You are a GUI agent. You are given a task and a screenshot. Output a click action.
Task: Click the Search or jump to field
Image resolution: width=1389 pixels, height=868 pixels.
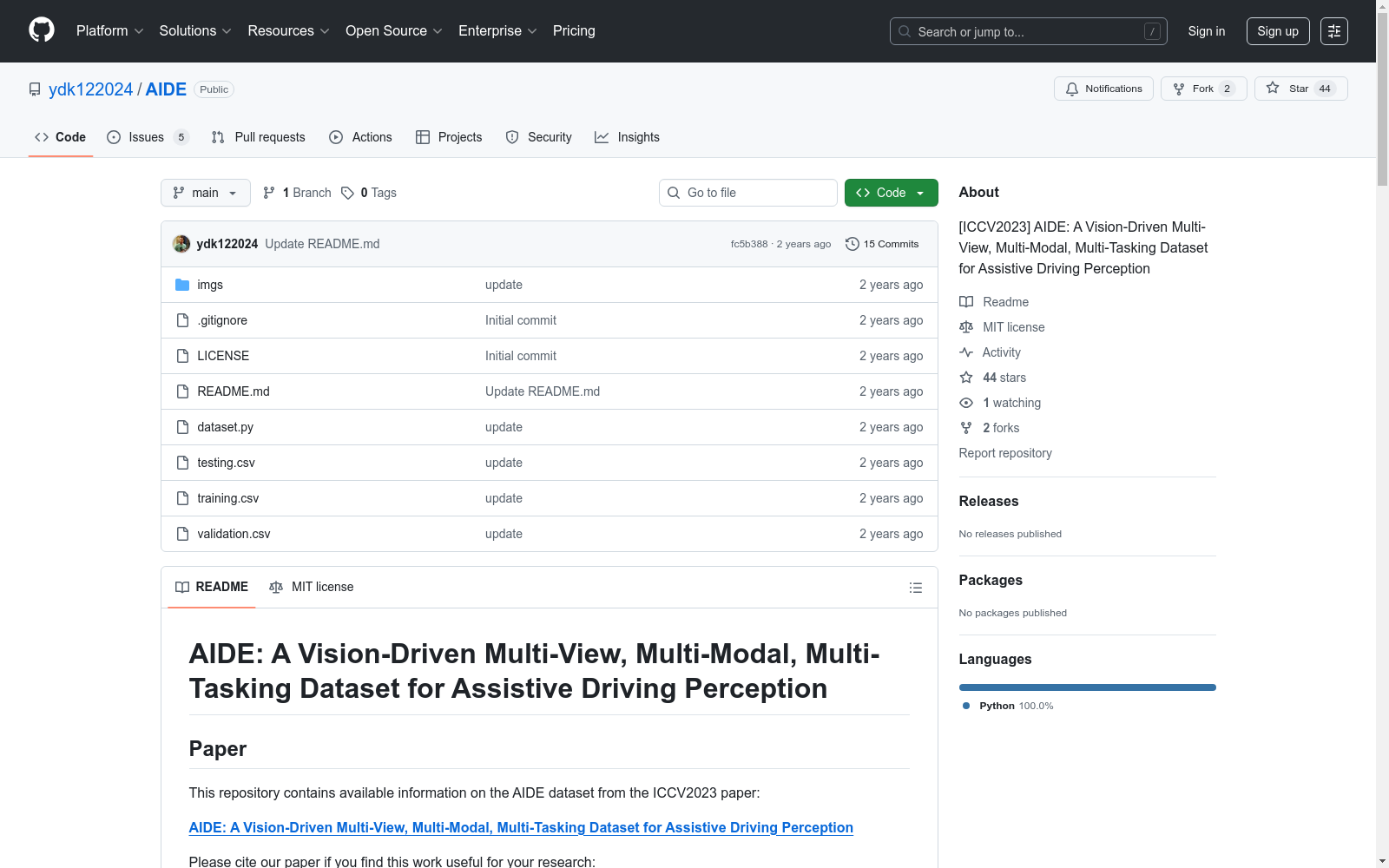[1029, 31]
